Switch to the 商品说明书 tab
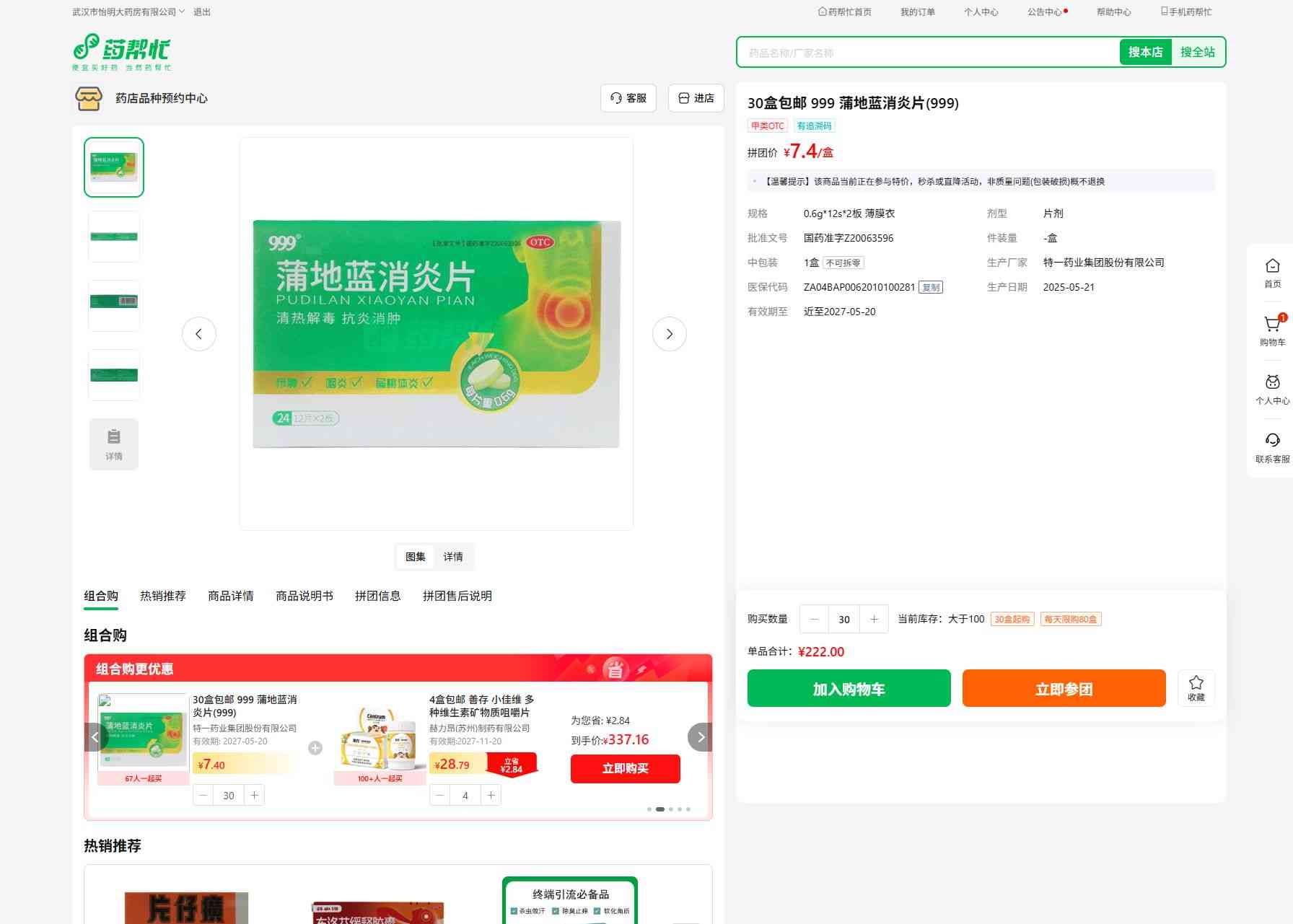 pyautogui.click(x=304, y=596)
